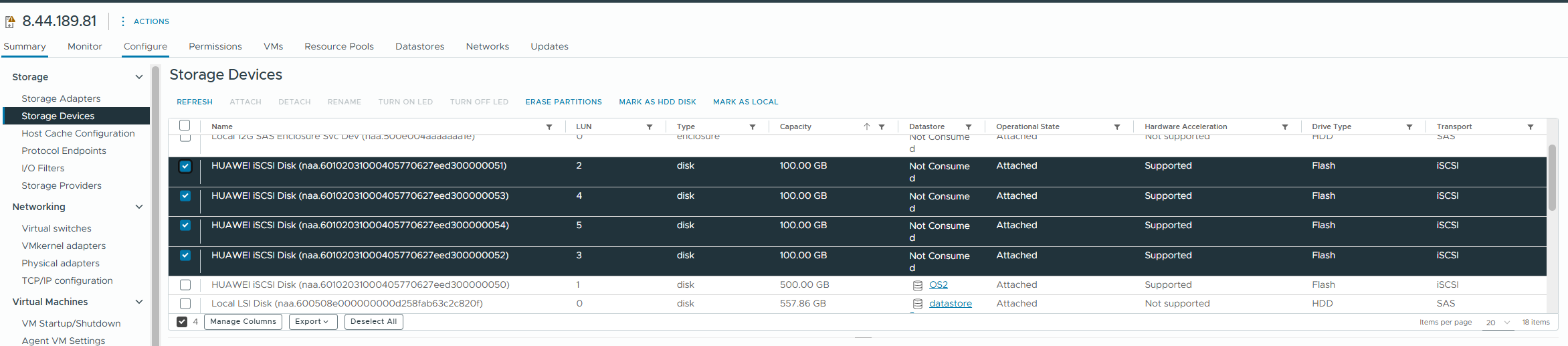The height and width of the screenshot is (346, 1568).
Task: Switch to the Datastores tab
Action: (x=420, y=46)
